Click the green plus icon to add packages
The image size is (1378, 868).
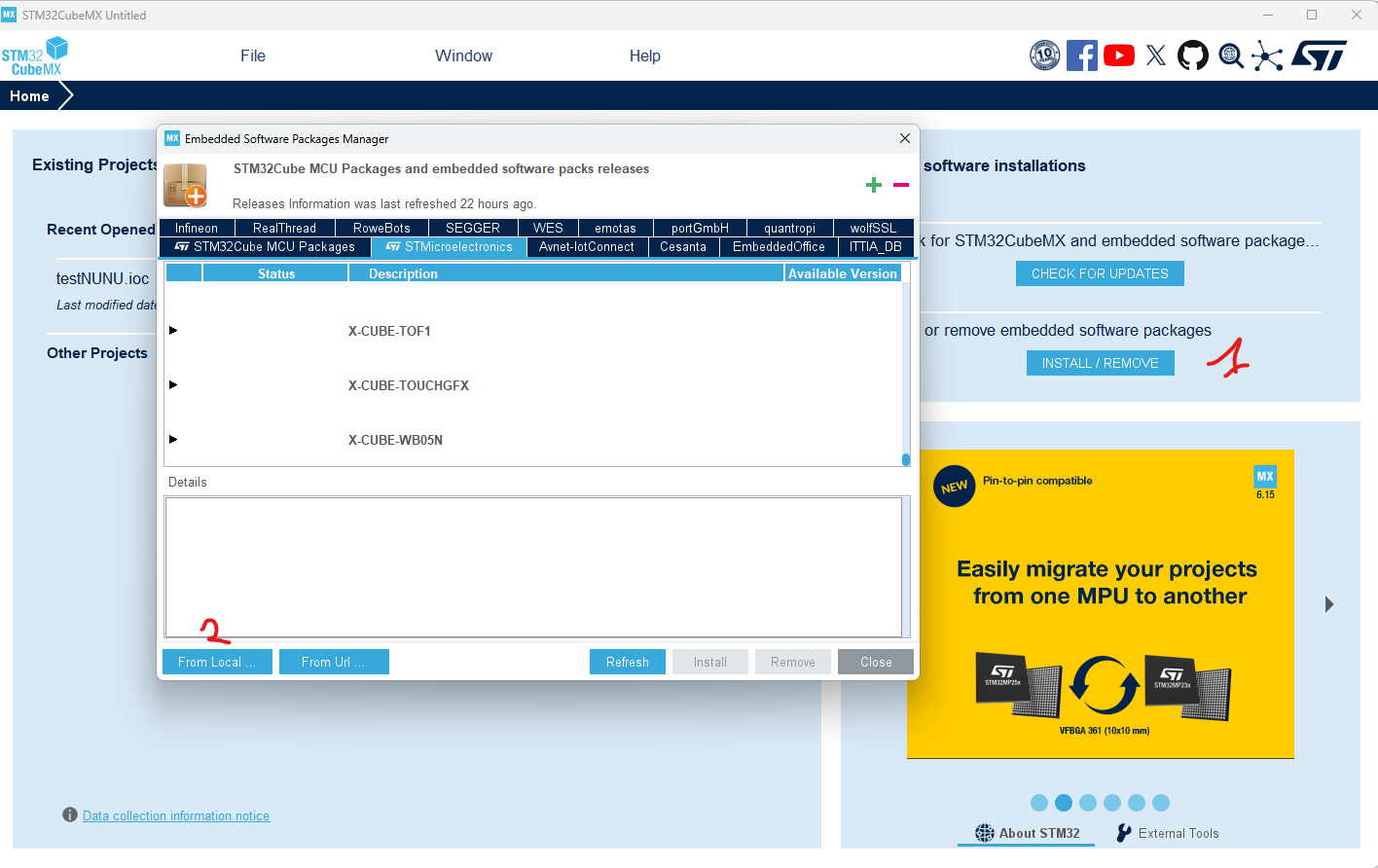point(873,185)
